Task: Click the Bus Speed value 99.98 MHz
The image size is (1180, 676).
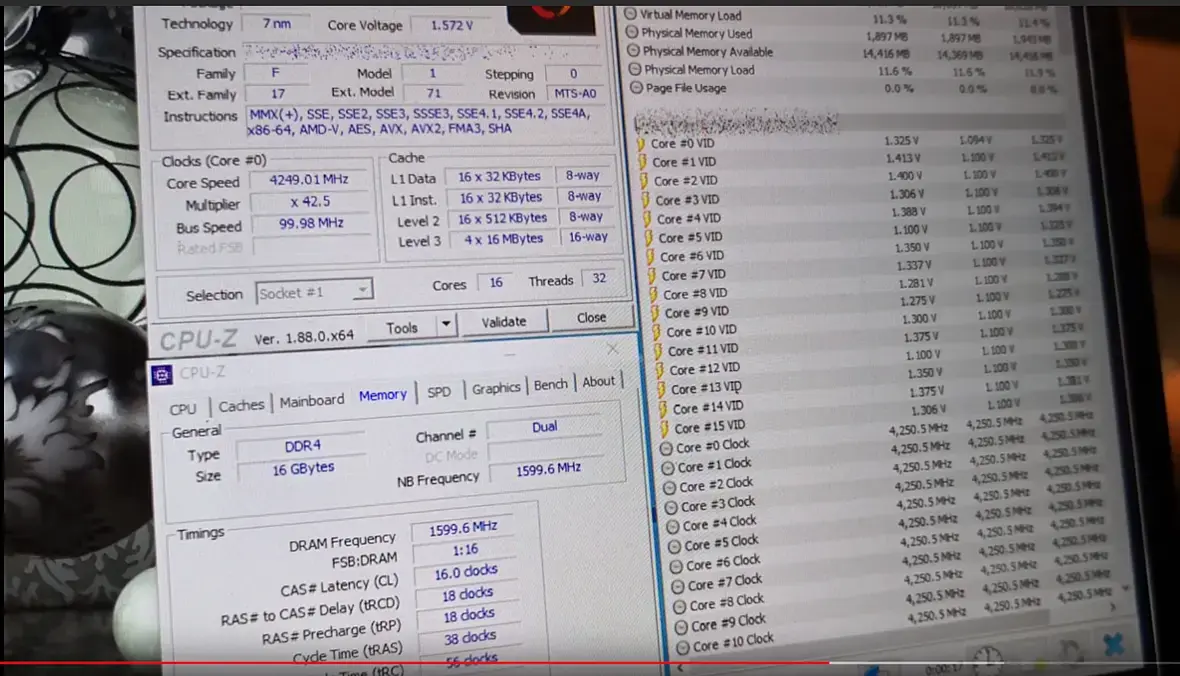Action: [312, 224]
